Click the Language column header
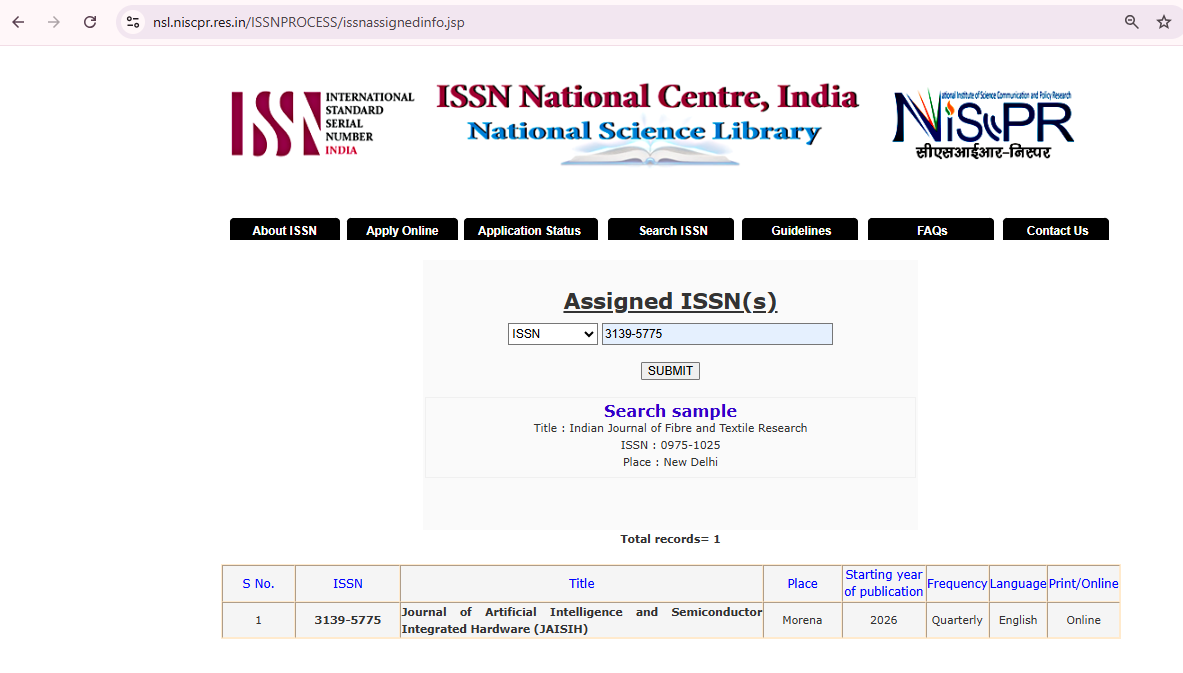Image resolution: width=1183 pixels, height=673 pixels. pos(1018,583)
